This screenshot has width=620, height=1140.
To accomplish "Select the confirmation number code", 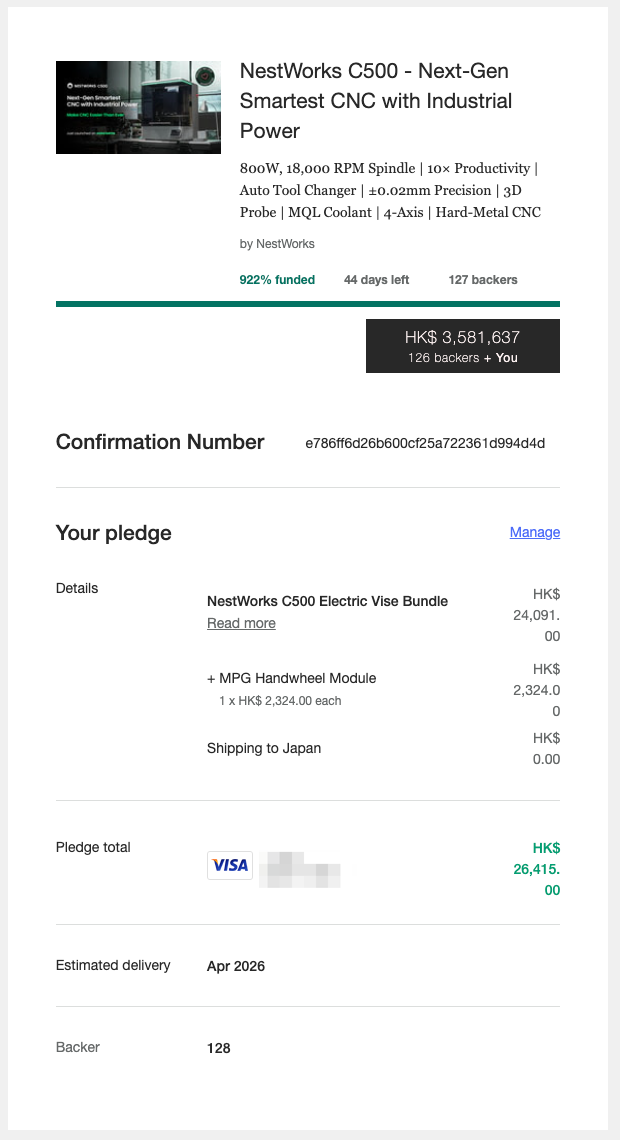I will tap(425, 443).
